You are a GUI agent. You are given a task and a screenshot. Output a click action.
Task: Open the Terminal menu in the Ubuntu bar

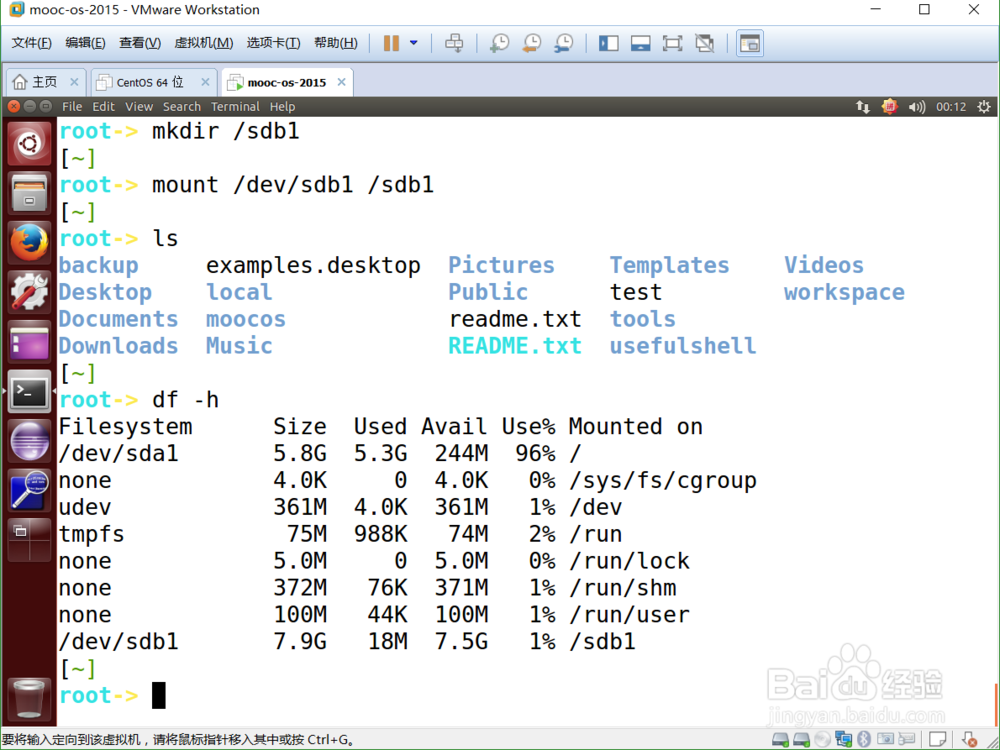235,107
